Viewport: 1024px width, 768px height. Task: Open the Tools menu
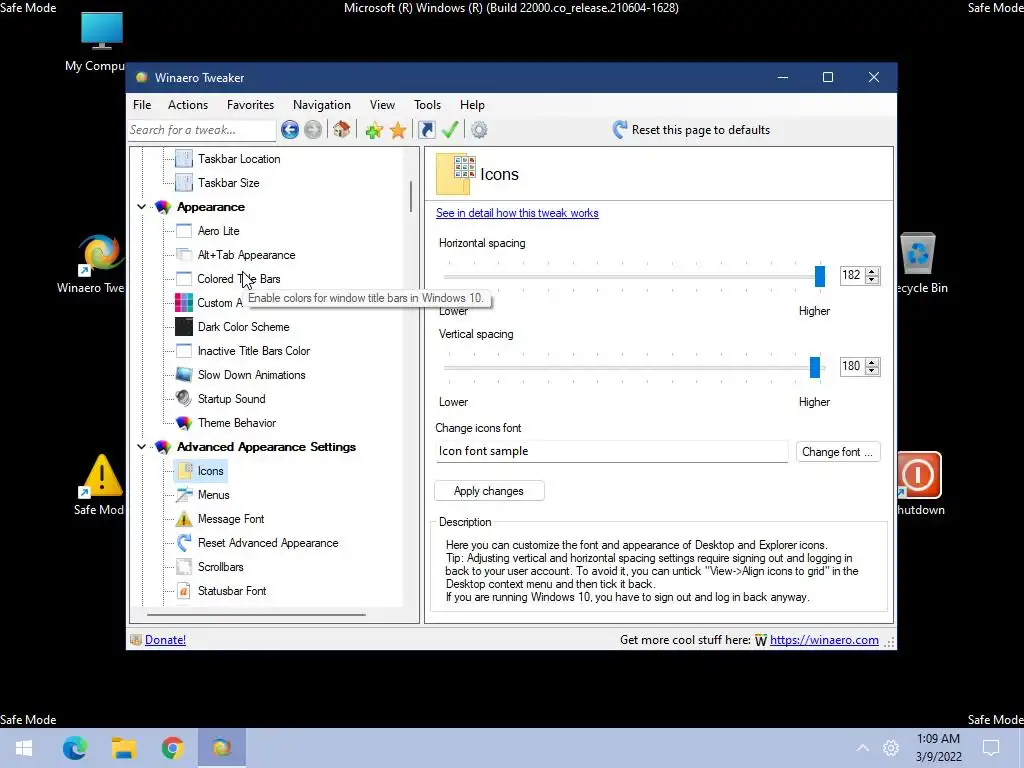[427, 105]
